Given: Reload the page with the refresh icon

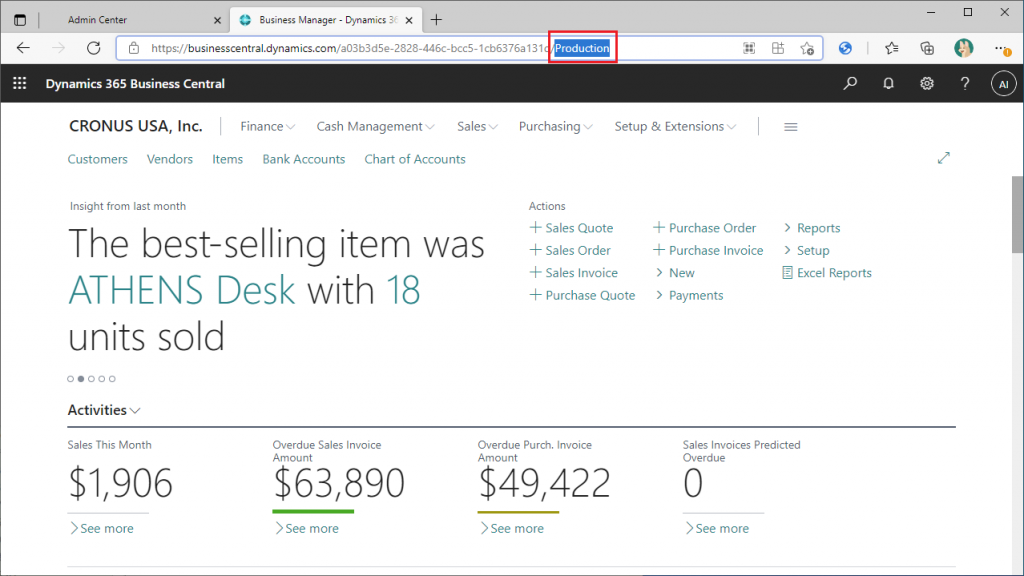Looking at the screenshot, I should point(94,48).
